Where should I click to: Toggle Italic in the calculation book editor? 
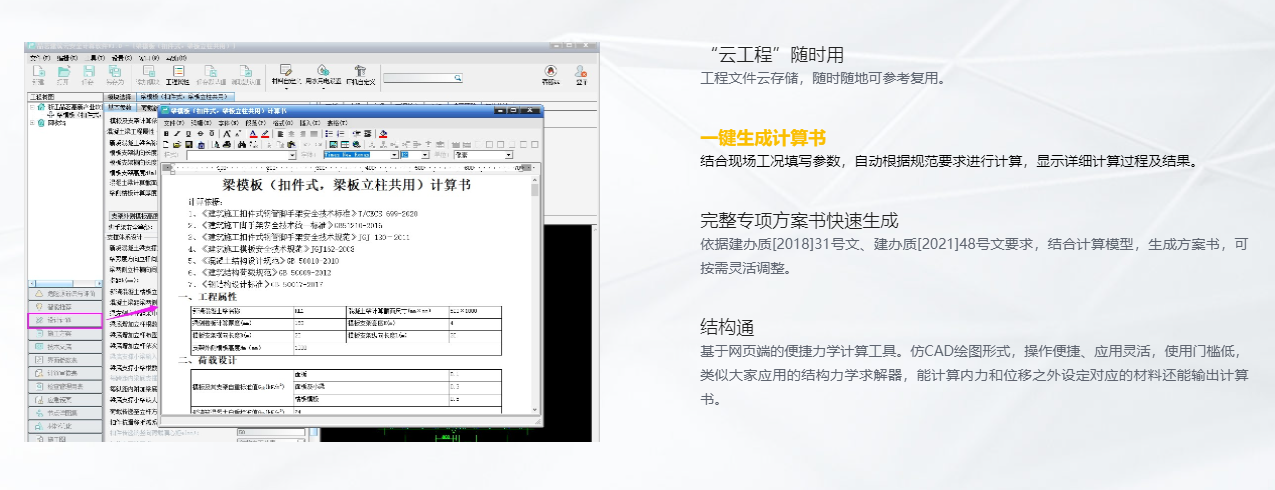[x=177, y=134]
